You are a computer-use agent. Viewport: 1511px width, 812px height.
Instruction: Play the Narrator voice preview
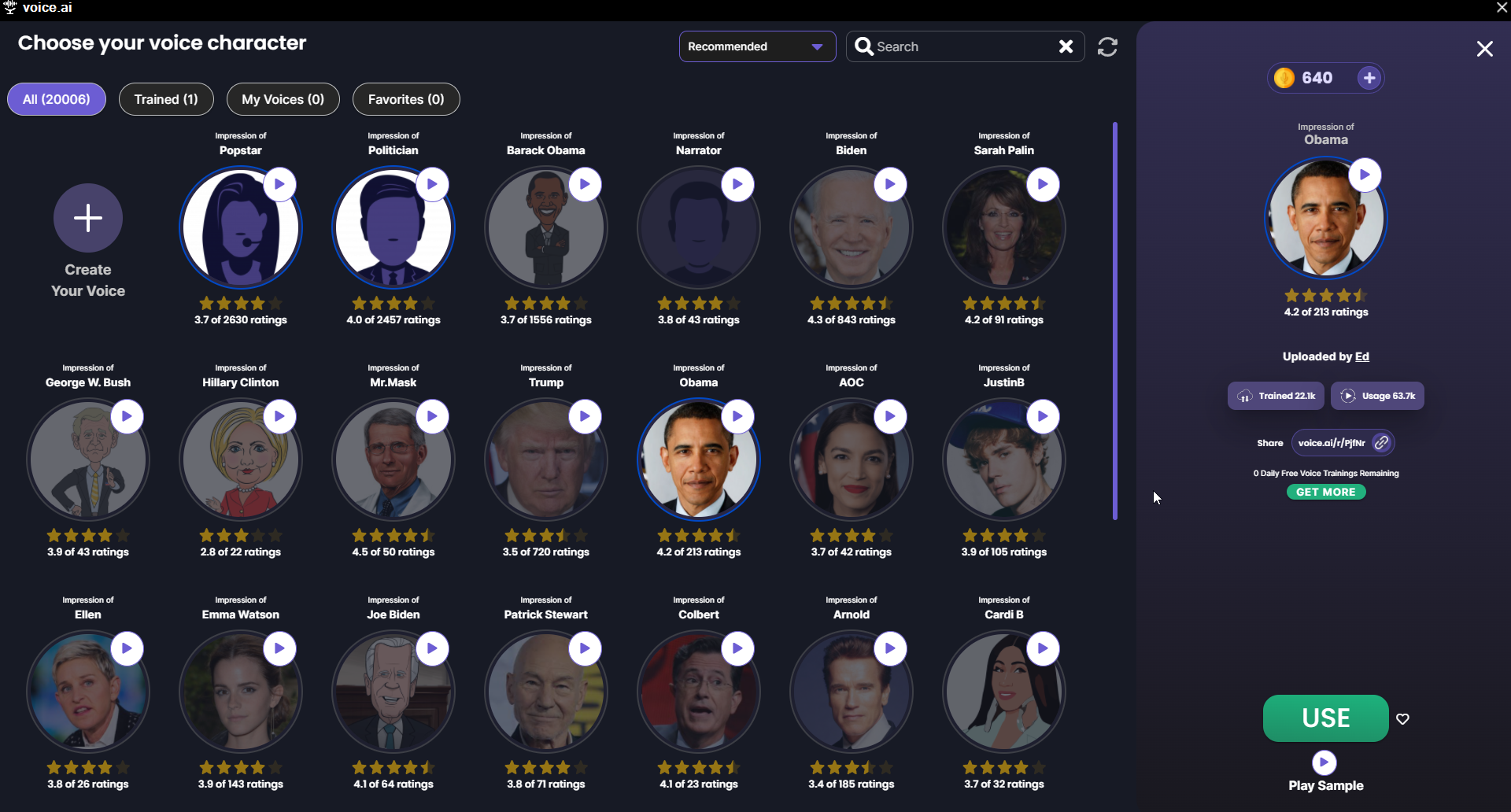coord(737,185)
